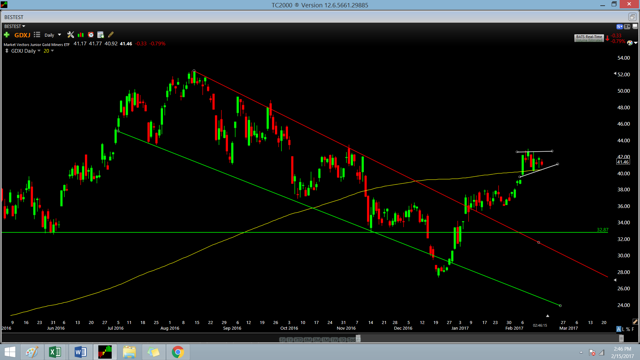640x360 pixels.
Task: Open the BESTEST layout dropdown
Action: click(15, 26)
